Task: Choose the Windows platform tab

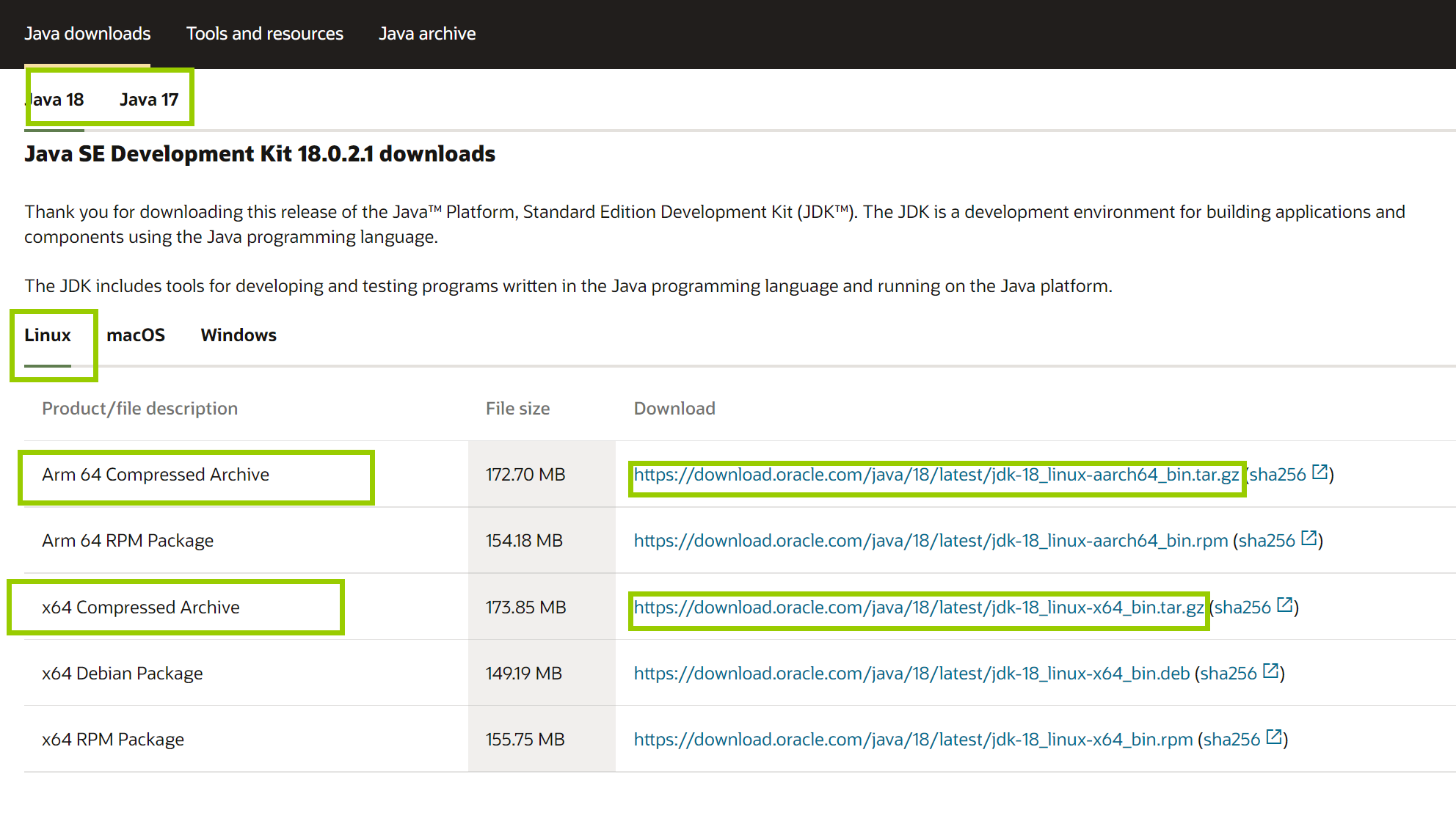Action: coord(239,335)
